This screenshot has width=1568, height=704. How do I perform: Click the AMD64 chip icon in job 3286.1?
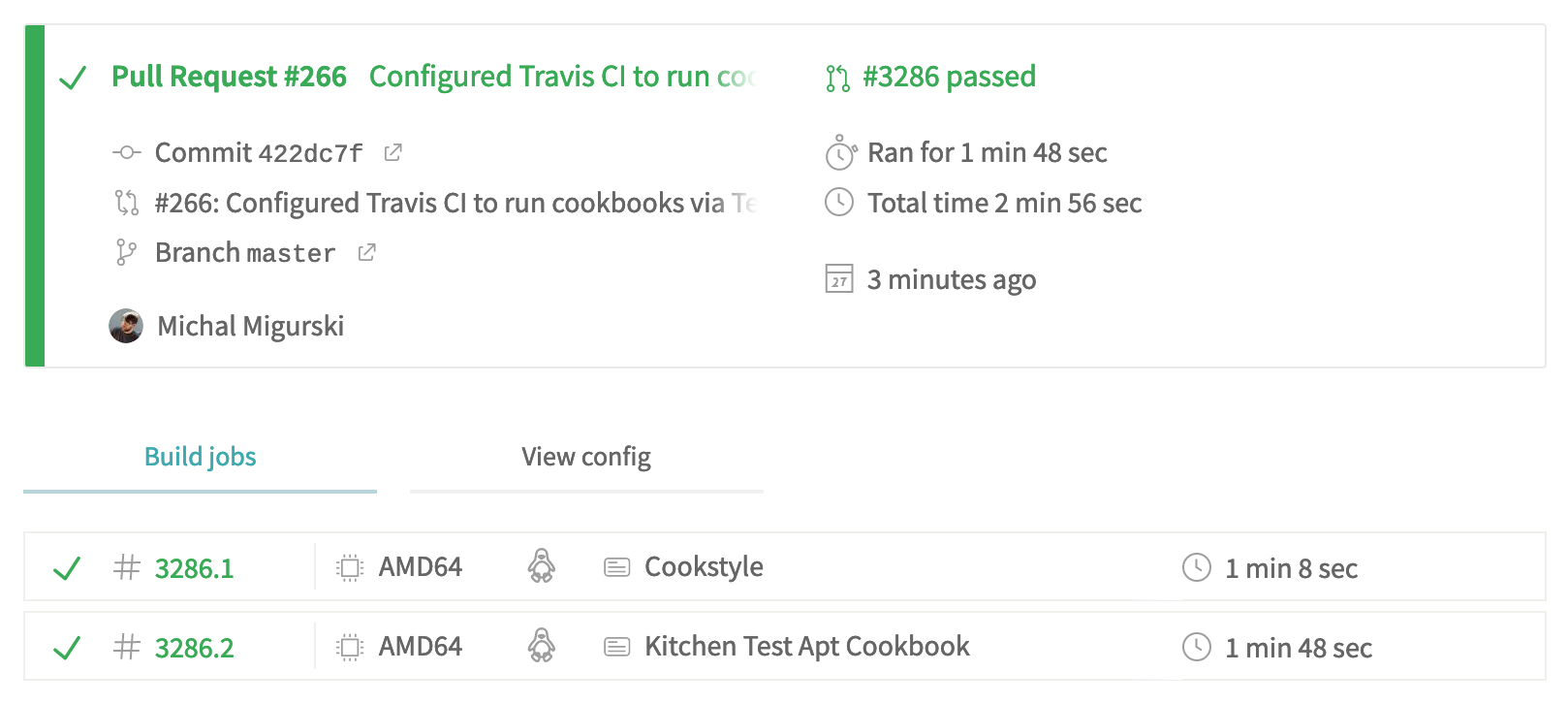(x=349, y=567)
